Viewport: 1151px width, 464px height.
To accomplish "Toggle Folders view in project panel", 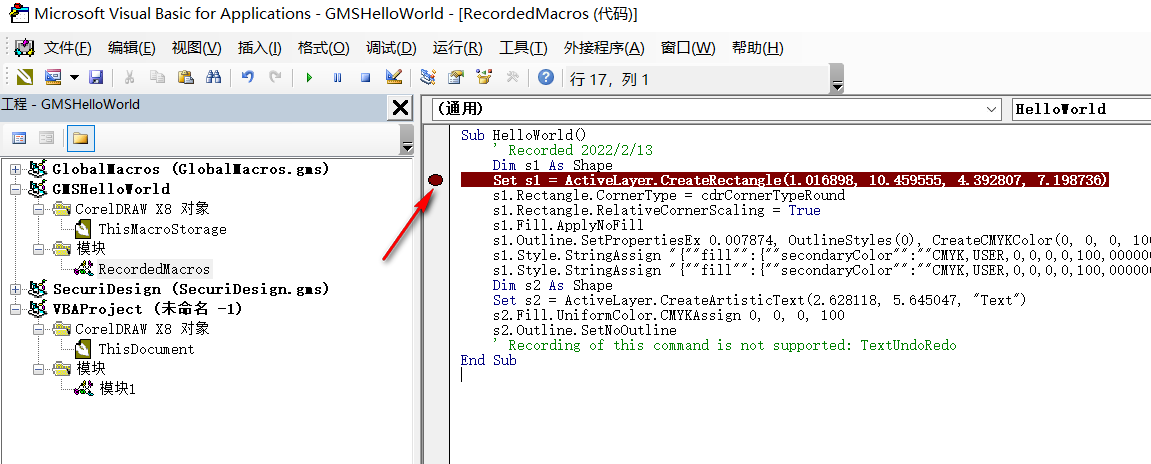I will (79, 138).
